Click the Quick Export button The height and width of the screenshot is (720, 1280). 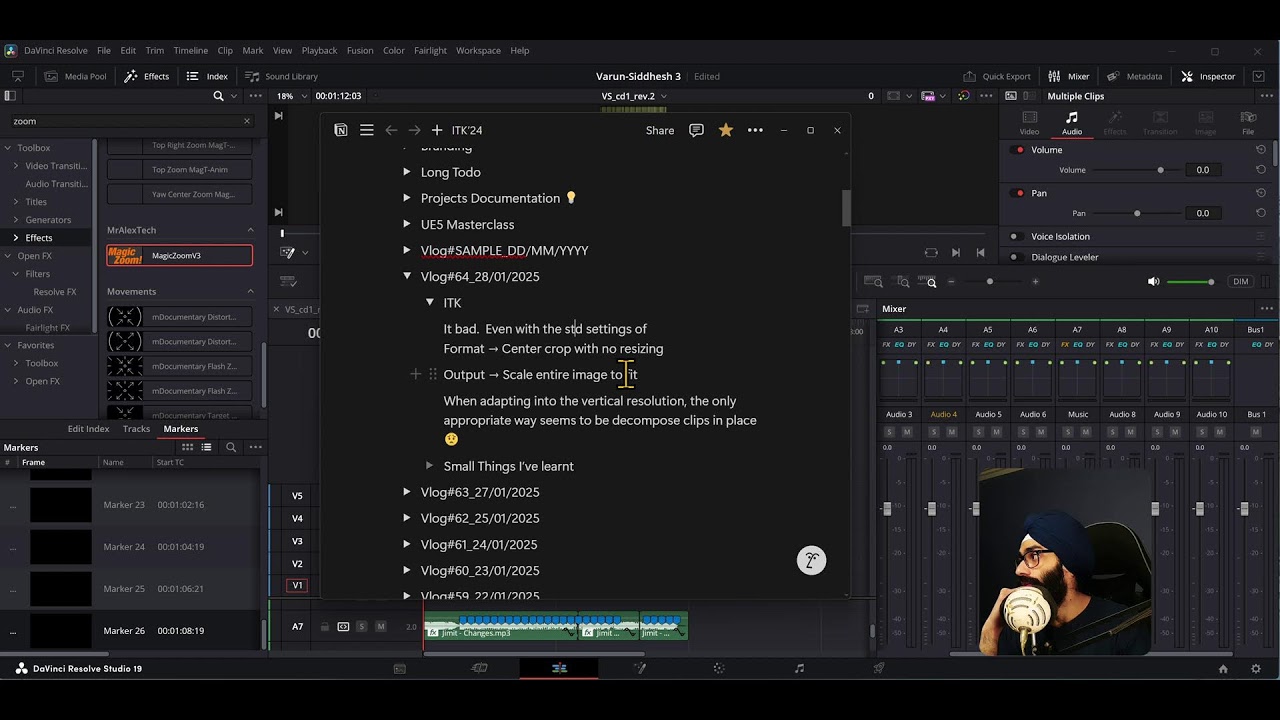tap(996, 76)
